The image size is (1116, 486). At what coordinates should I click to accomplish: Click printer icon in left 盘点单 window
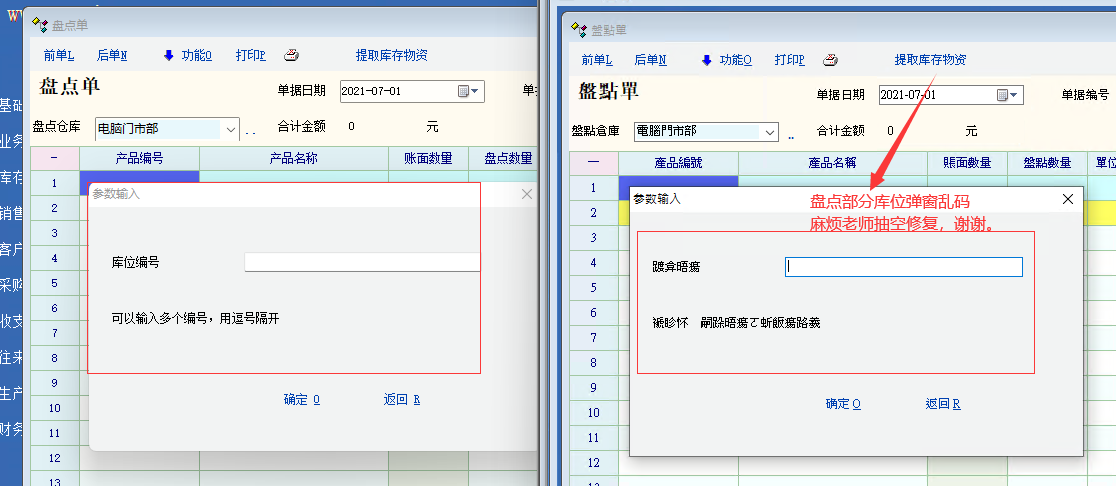click(291, 56)
